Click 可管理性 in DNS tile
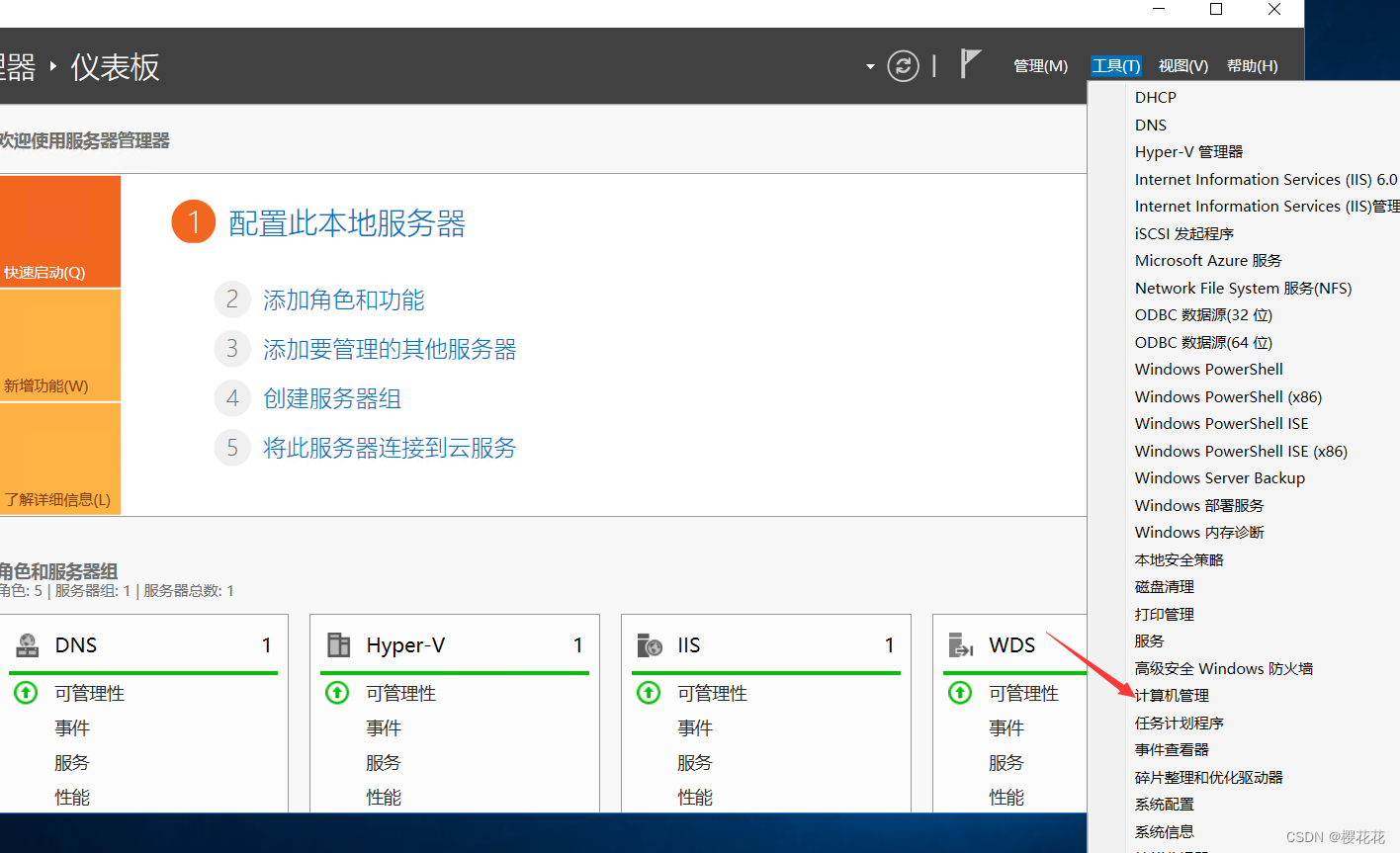This screenshot has width=1400, height=853. click(90, 694)
